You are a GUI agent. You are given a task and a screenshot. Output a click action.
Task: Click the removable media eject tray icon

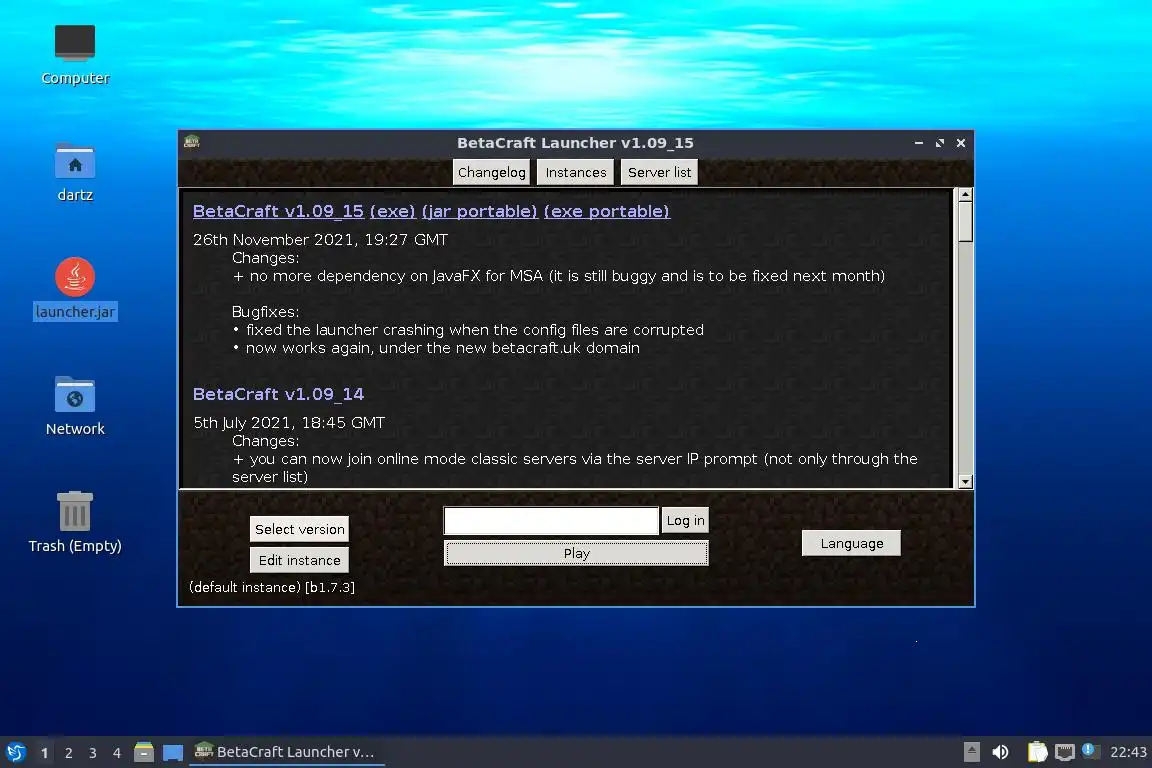[971, 752]
